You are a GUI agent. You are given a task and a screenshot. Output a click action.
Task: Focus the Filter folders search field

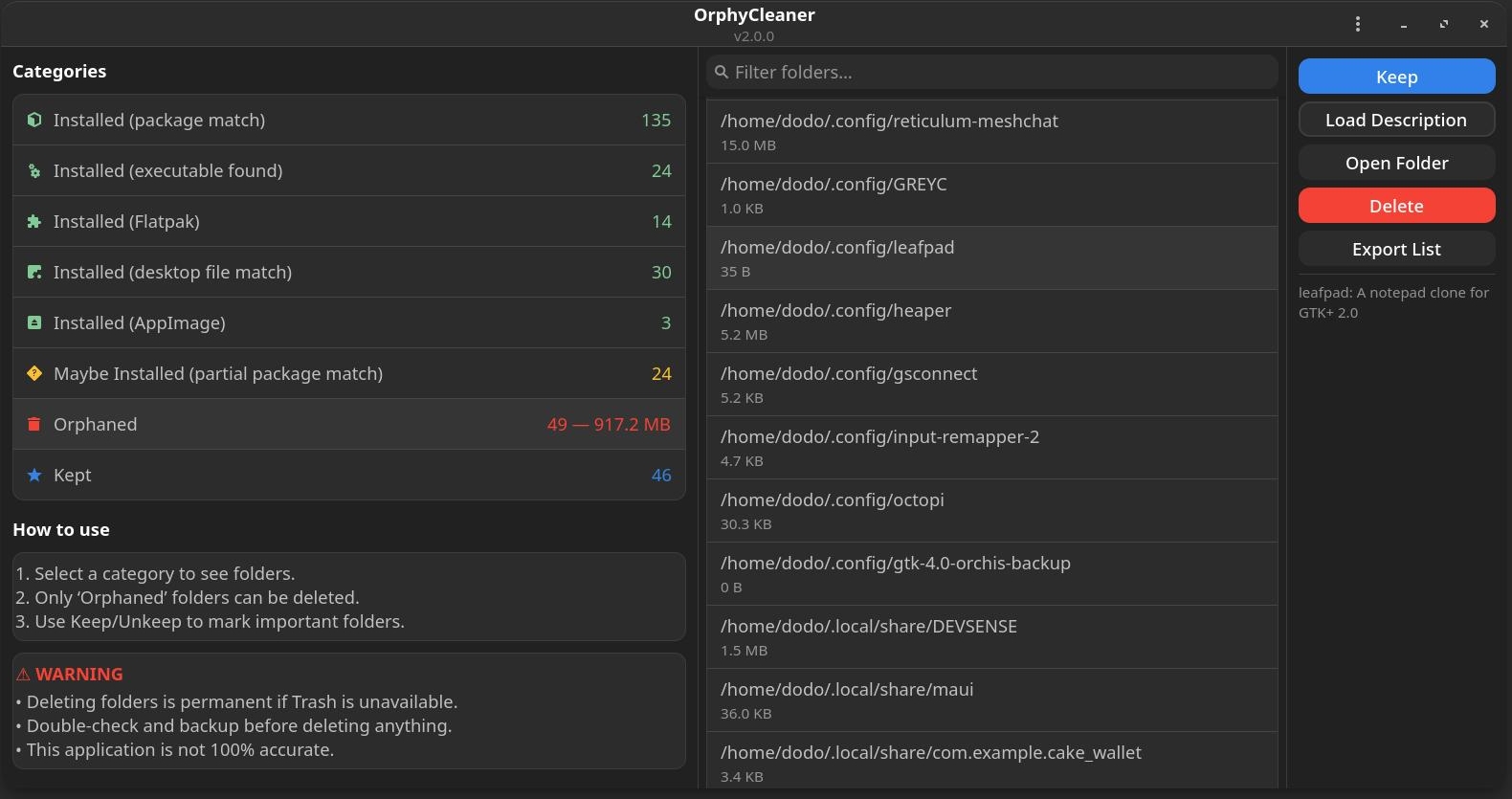click(x=992, y=72)
